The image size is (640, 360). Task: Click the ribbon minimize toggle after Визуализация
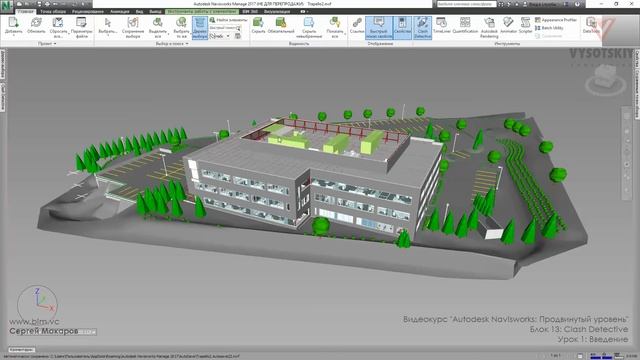coord(303,11)
